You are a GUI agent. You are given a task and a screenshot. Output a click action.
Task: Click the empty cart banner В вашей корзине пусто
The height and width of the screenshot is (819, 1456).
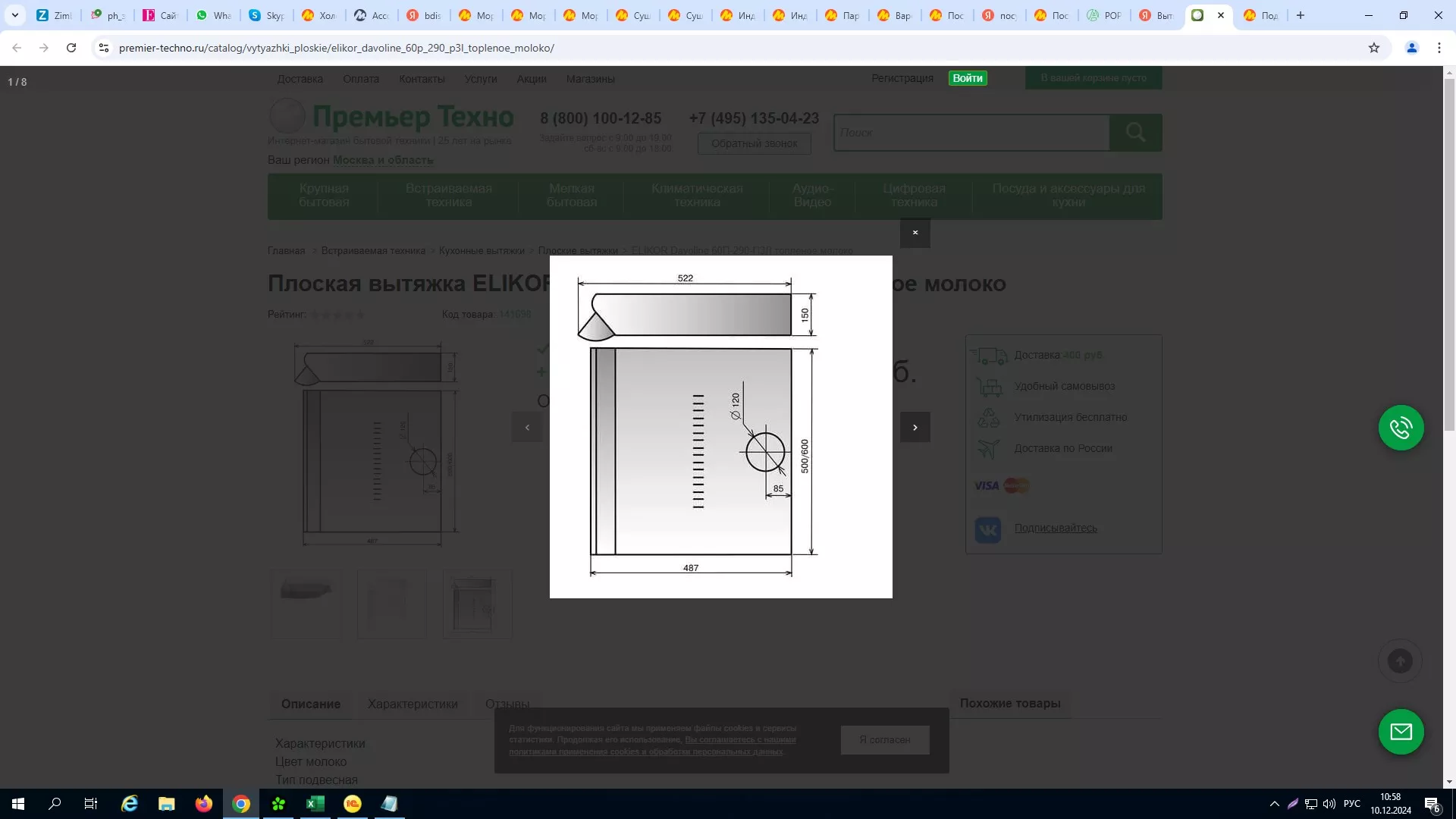(x=1094, y=78)
